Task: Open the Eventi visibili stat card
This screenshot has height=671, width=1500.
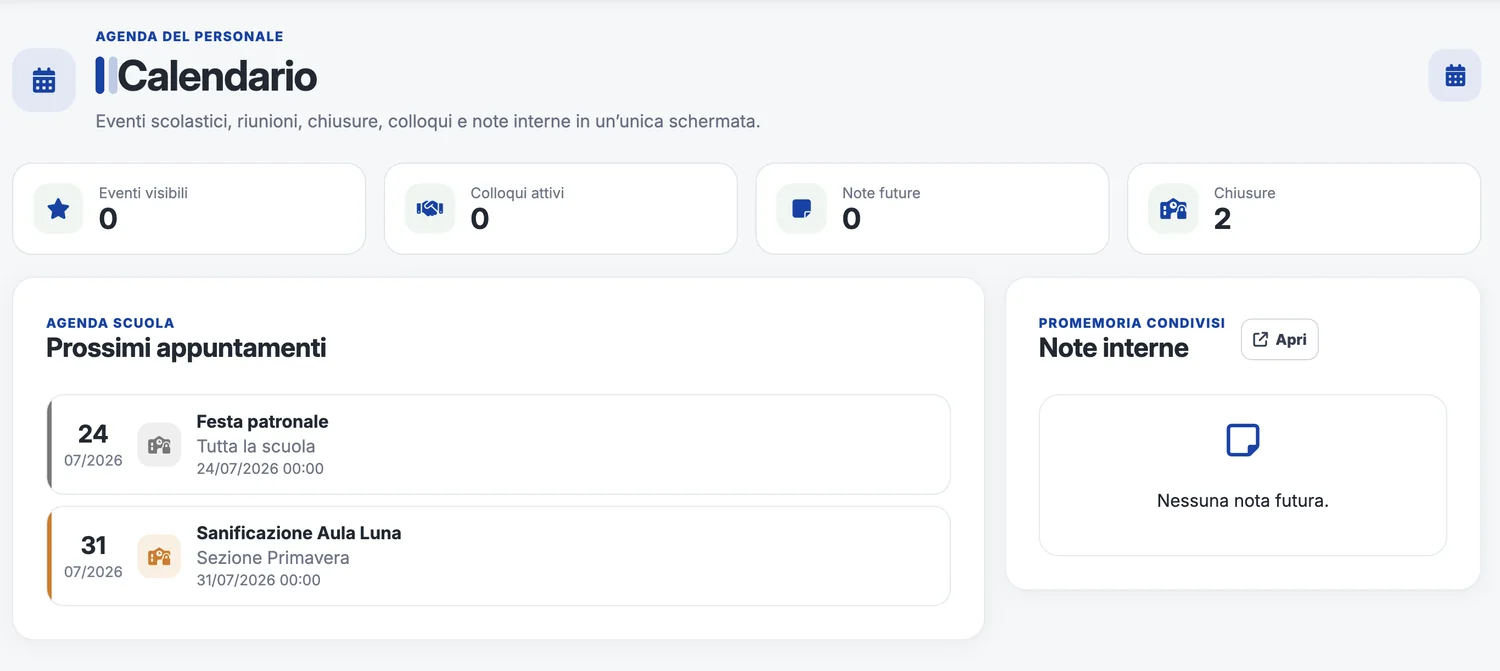Action: coord(189,209)
